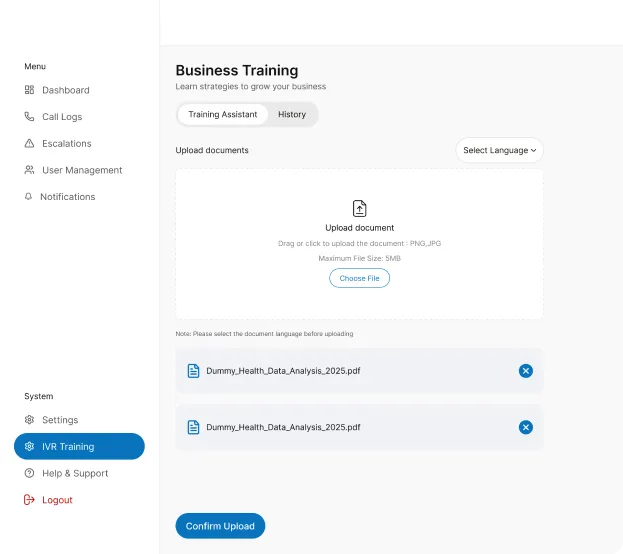Click the User Management people icon

coord(29,170)
